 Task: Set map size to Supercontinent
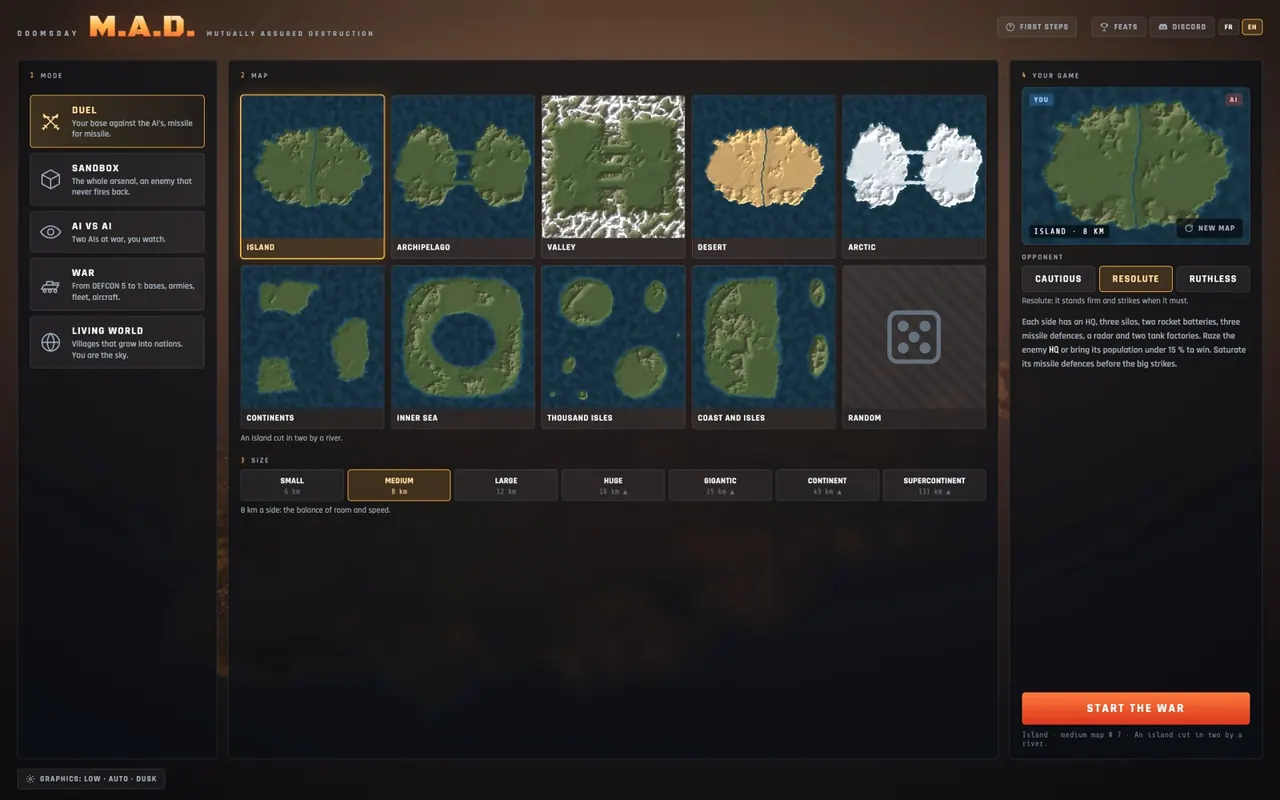point(934,485)
